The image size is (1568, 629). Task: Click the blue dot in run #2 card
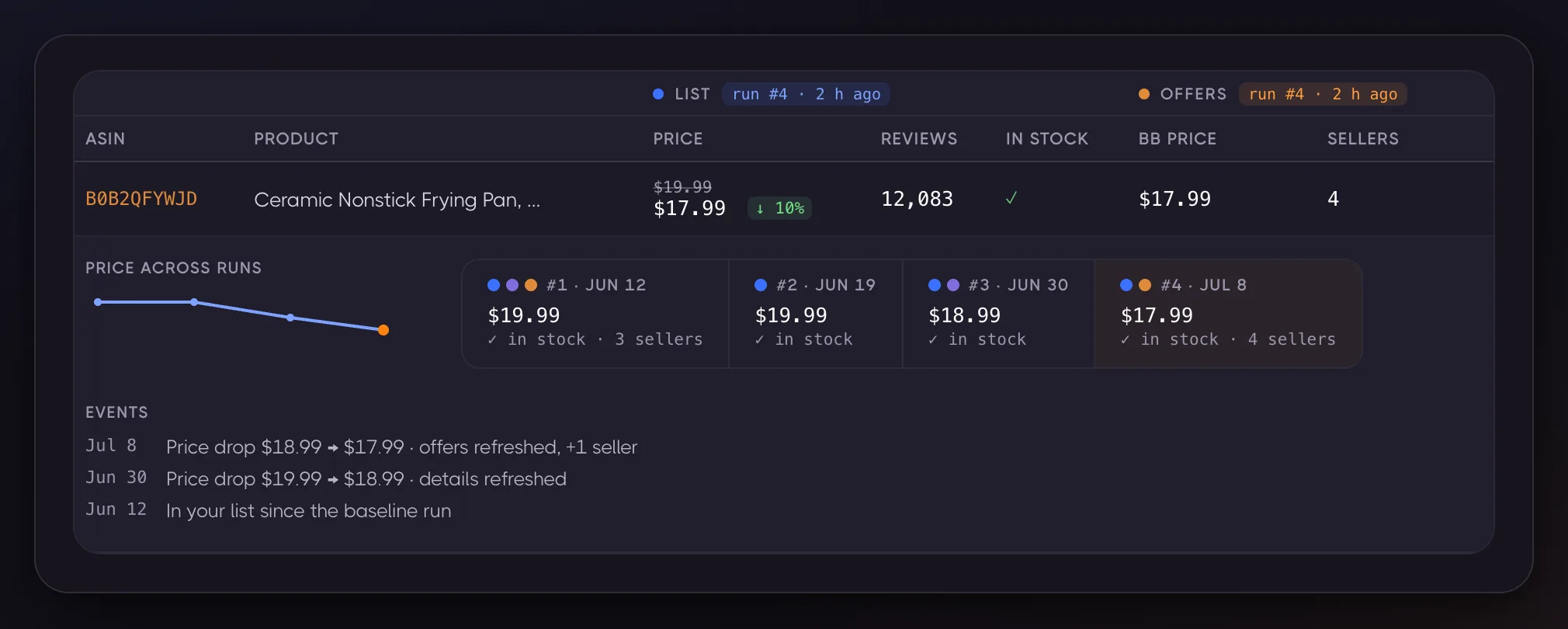click(x=761, y=285)
